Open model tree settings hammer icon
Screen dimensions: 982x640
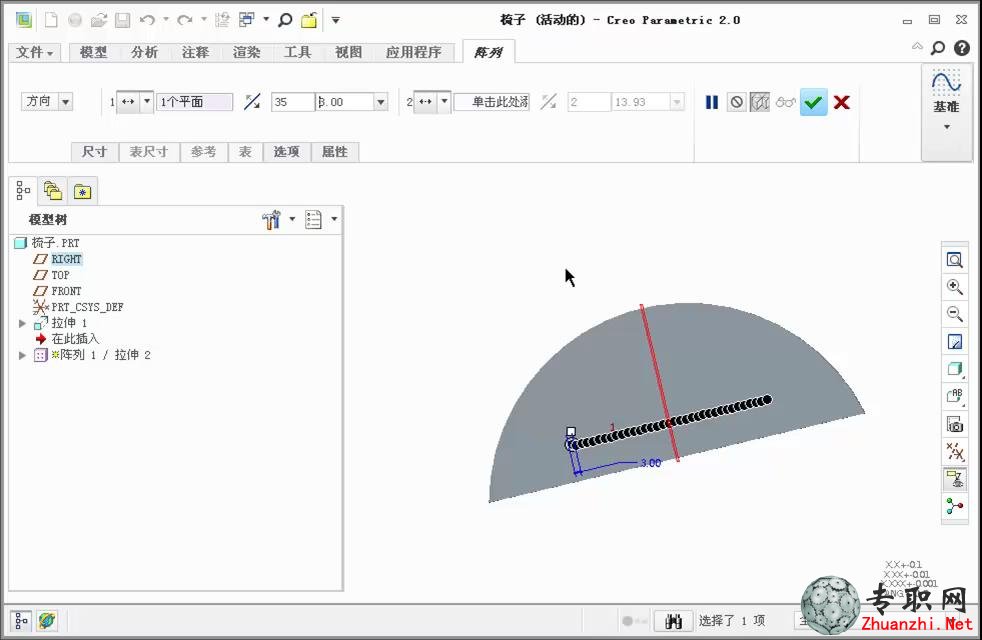click(x=271, y=219)
